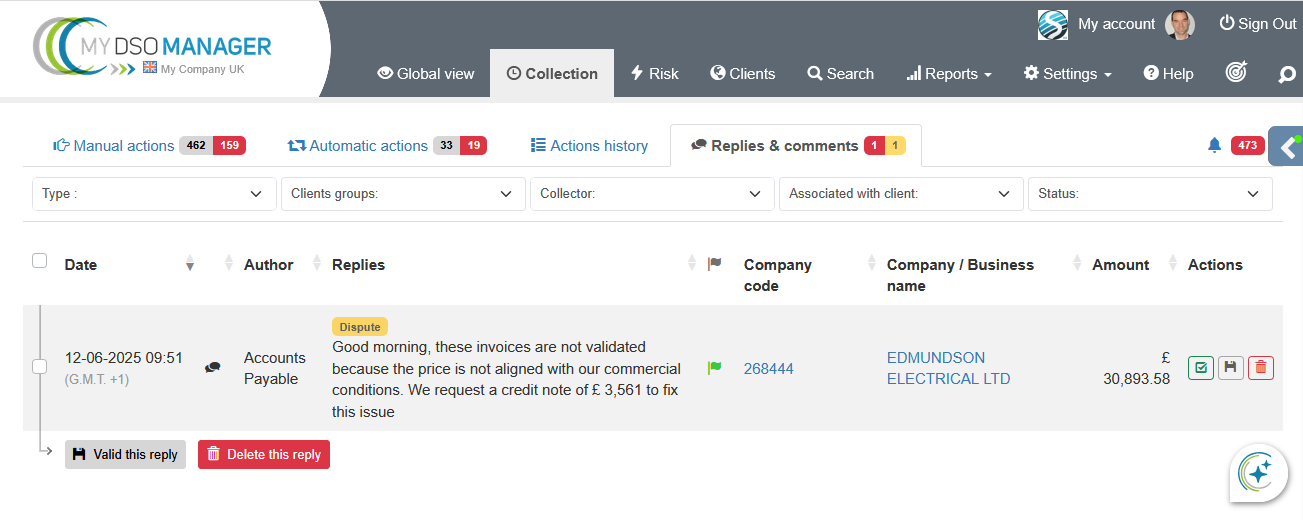Open the Reports menu
Screen dimensions: 1303x520
pyautogui.click(x=949, y=74)
